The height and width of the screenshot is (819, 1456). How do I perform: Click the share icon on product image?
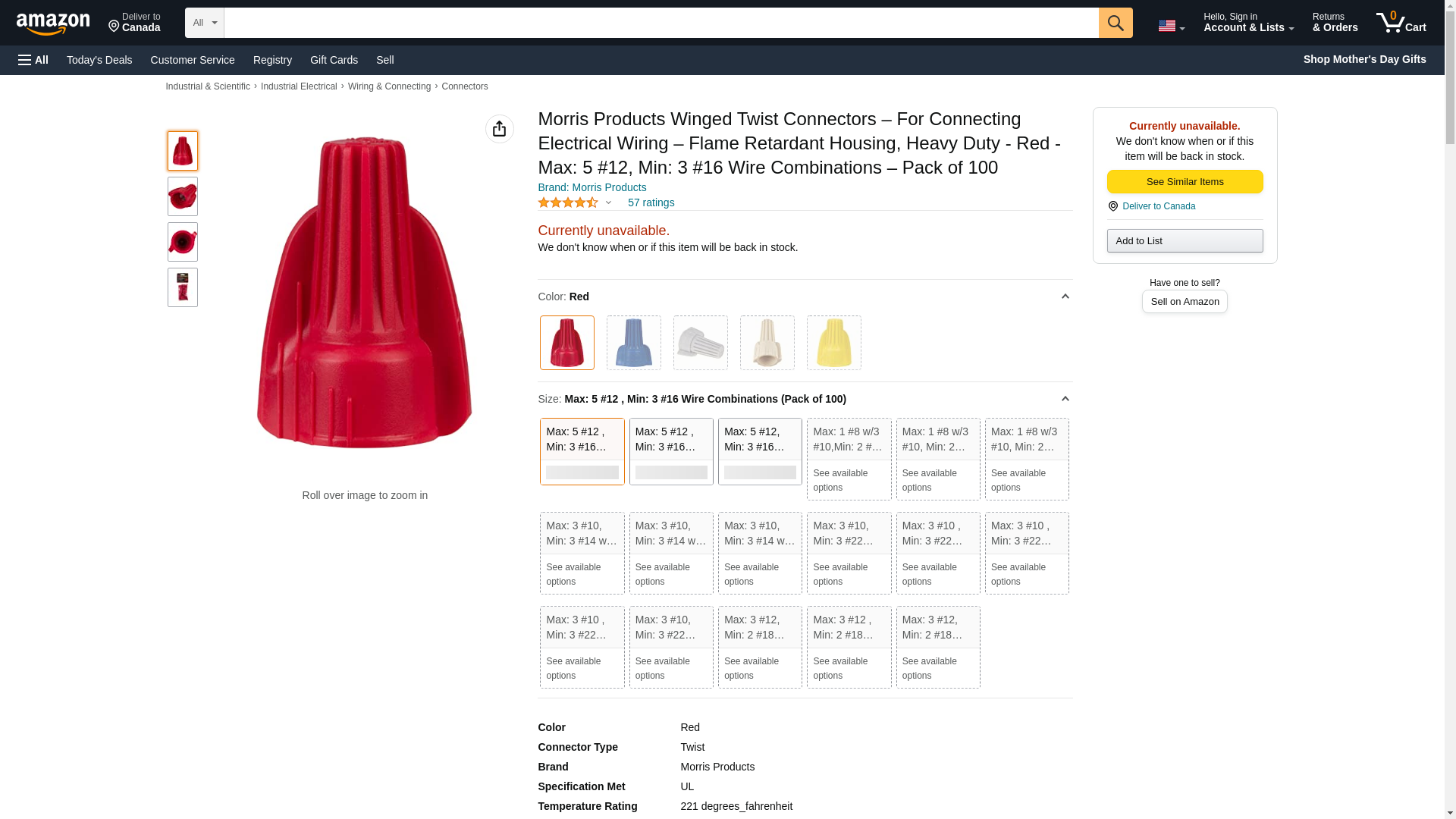[x=499, y=129]
